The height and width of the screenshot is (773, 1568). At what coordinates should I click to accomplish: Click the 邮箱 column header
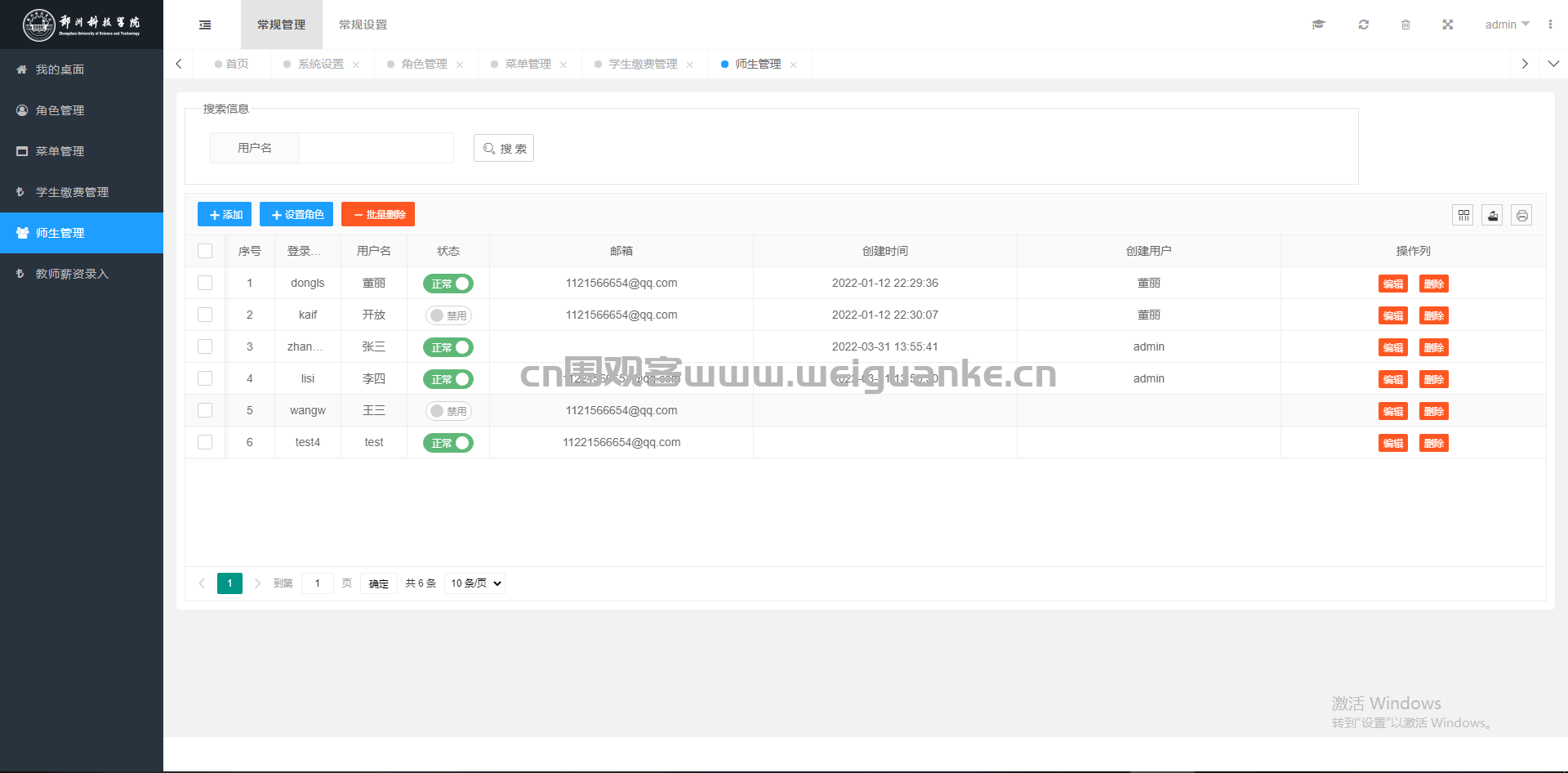[621, 251]
